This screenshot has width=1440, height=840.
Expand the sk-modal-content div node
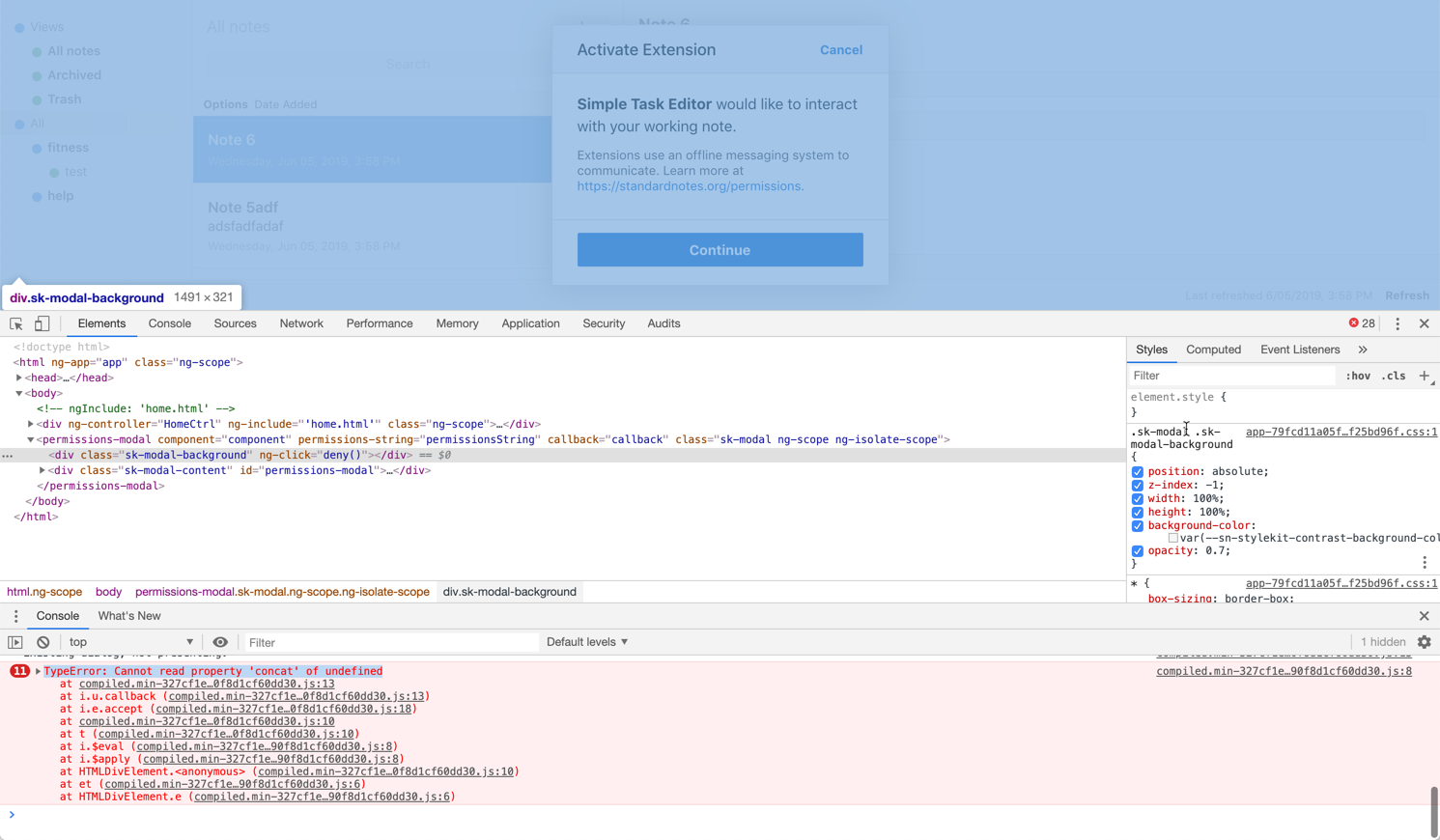pyautogui.click(x=42, y=470)
